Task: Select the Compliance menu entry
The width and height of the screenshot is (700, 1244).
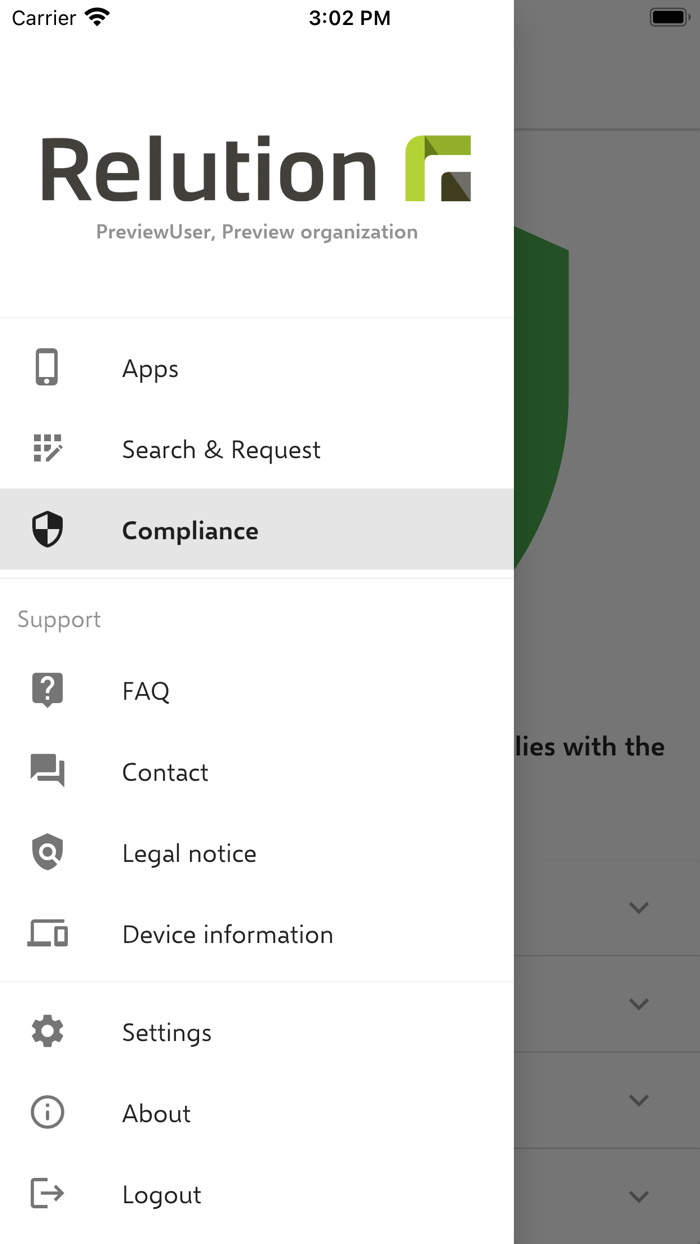Action: pos(257,530)
